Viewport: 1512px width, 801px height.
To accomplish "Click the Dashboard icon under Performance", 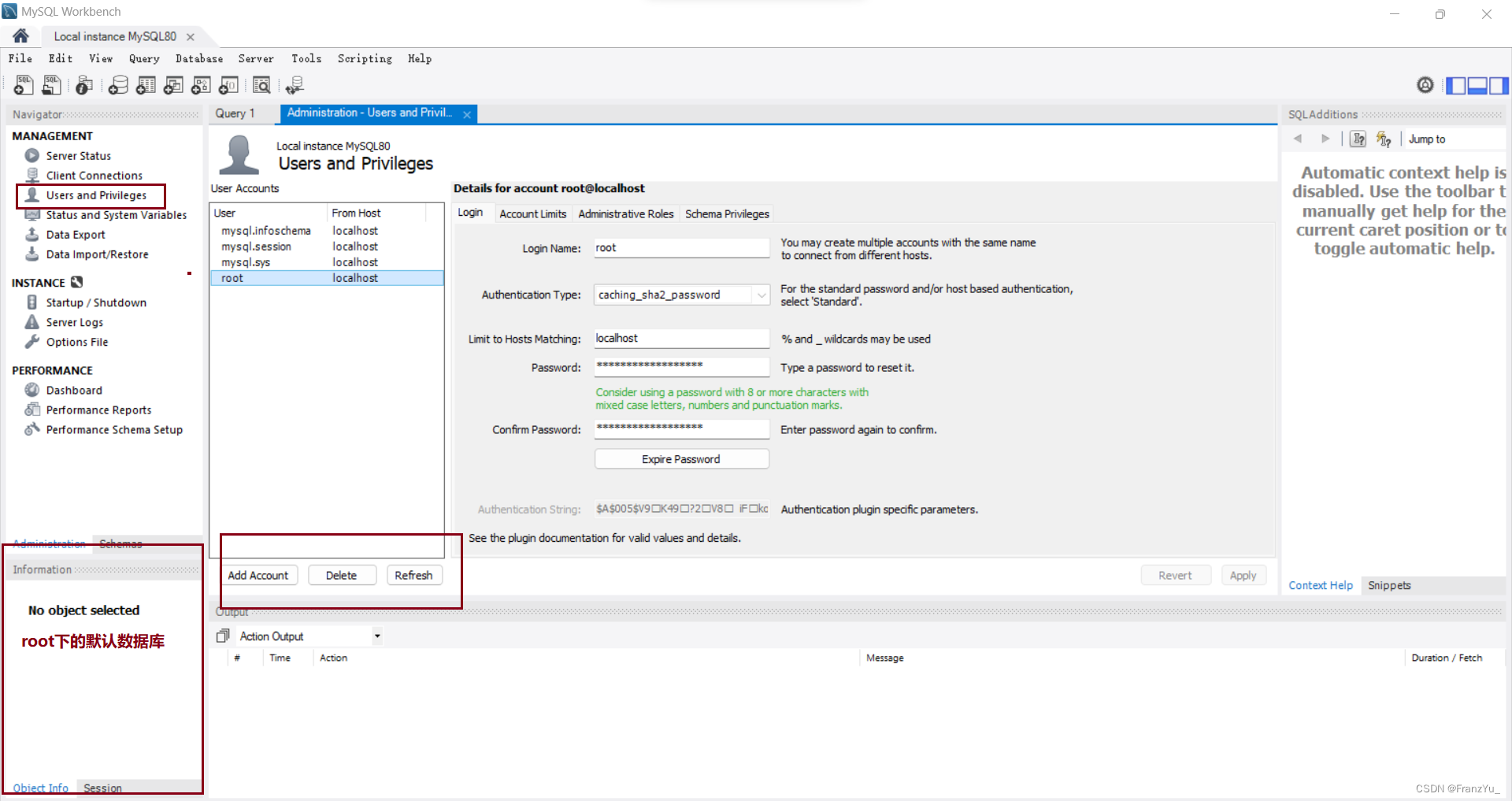I will point(31,389).
